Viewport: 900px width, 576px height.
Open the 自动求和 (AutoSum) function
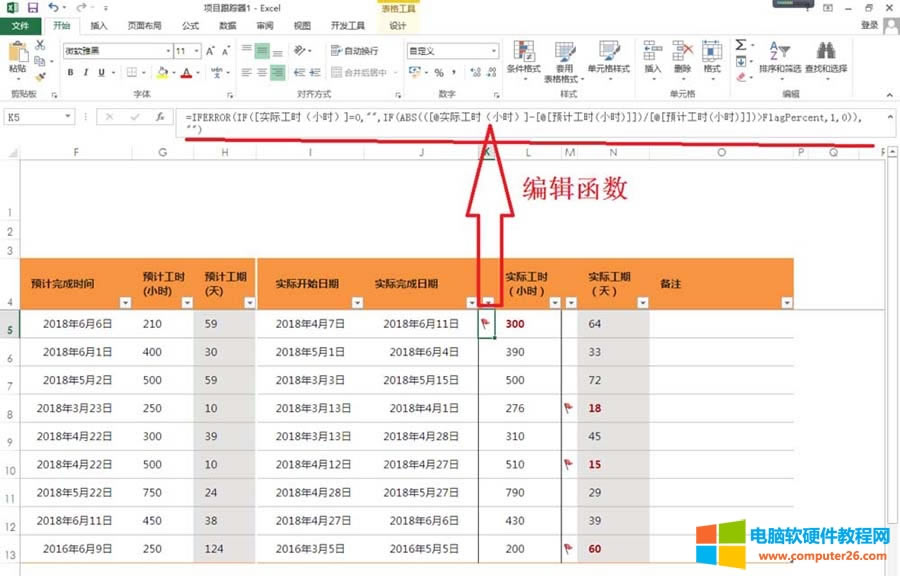(x=741, y=44)
